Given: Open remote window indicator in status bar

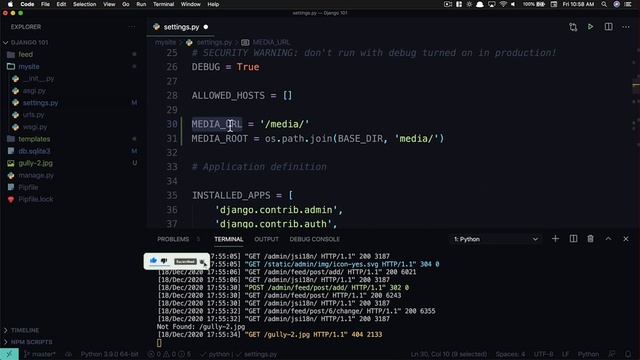Looking at the screenshot, I should (x=9, y=354).
